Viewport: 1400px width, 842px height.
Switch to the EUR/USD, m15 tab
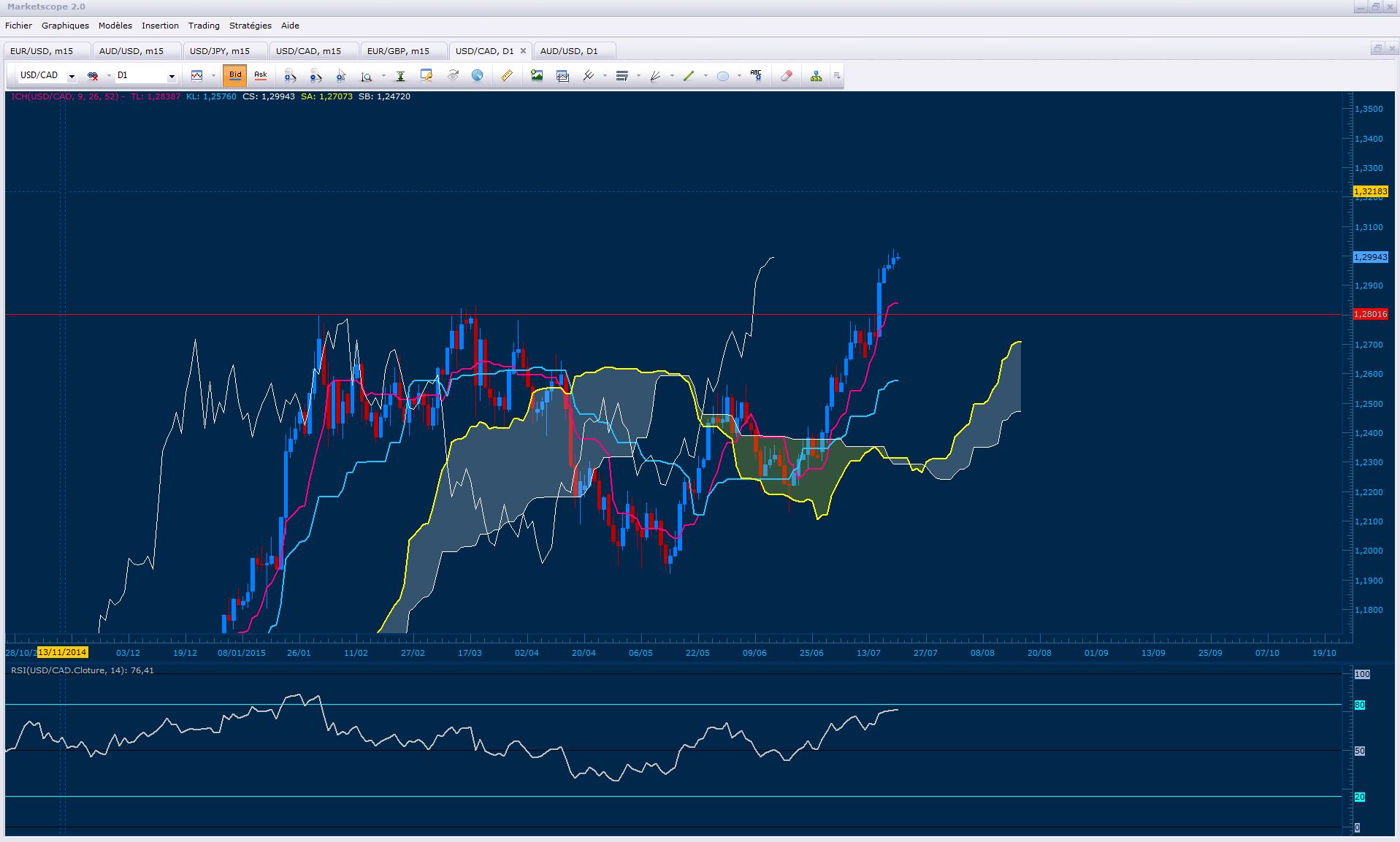(47, 51)
